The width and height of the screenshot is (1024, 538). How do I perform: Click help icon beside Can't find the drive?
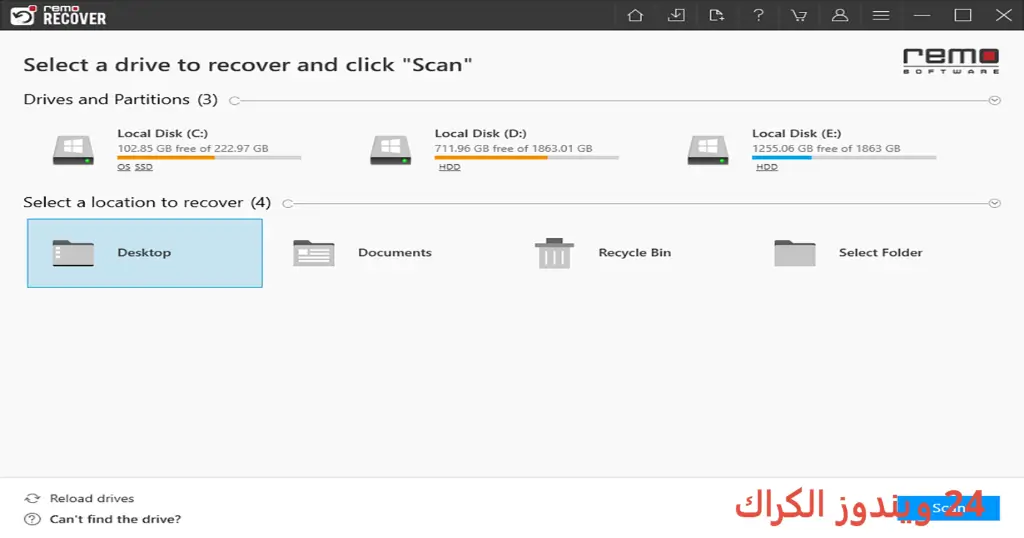pyautogui.click(x=32, y=519)
